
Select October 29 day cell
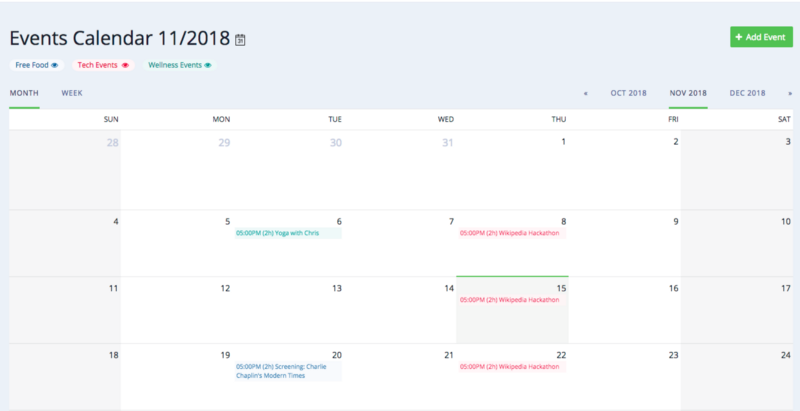[x=177, y=170]
